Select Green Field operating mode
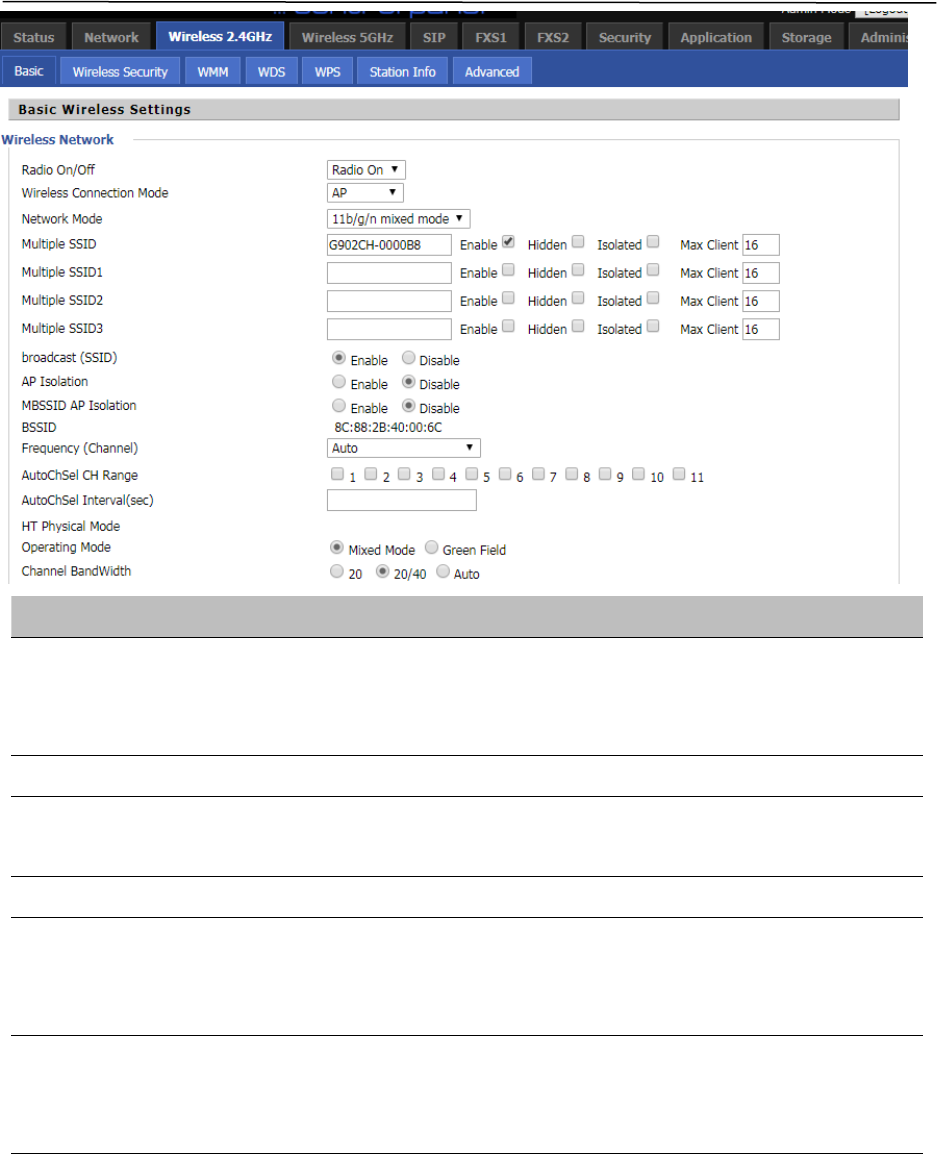937x1154 pixels. (x=431, y=548)
